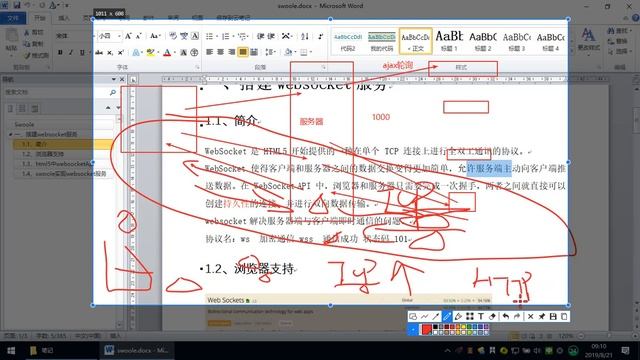Select the polyline tool in snip toolbar
This screenshot has width=640, height=360.
click(424, 316)
